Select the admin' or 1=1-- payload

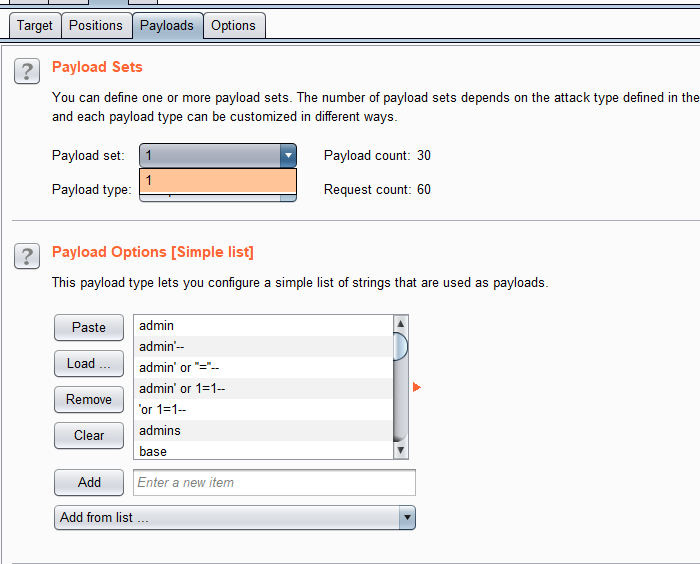(263, 389)
